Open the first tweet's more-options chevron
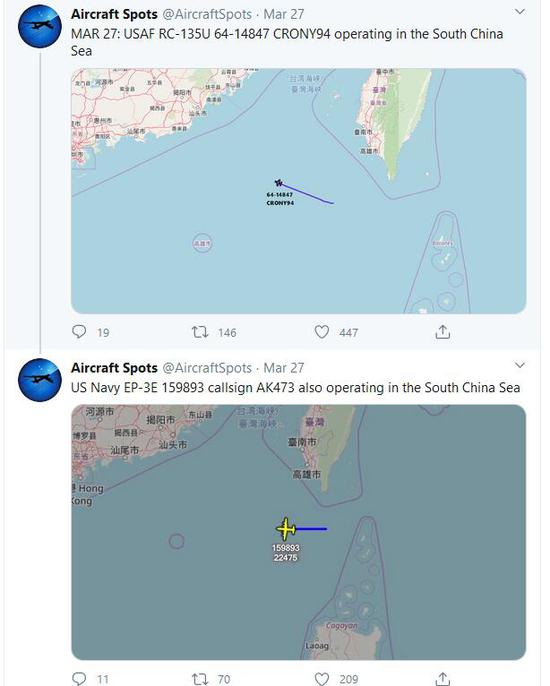This screenshot has height=686, width=550. point(520,12)
